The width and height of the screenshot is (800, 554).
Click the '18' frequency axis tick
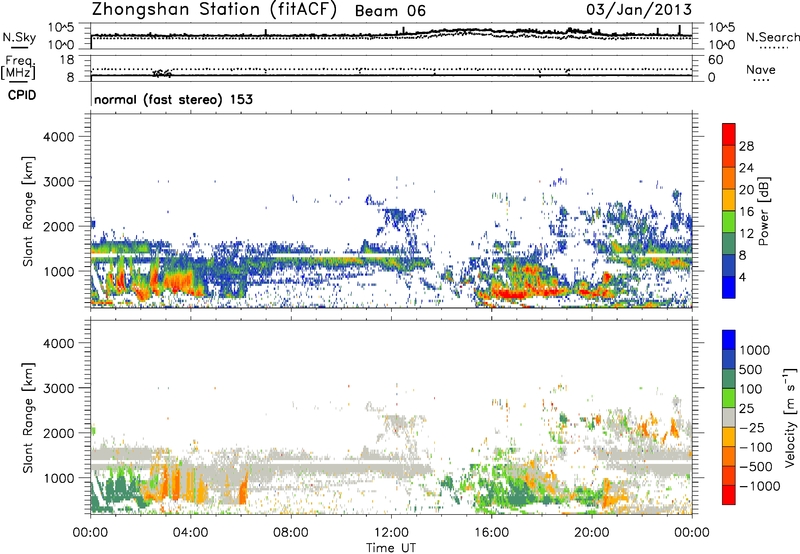point(66,60)
